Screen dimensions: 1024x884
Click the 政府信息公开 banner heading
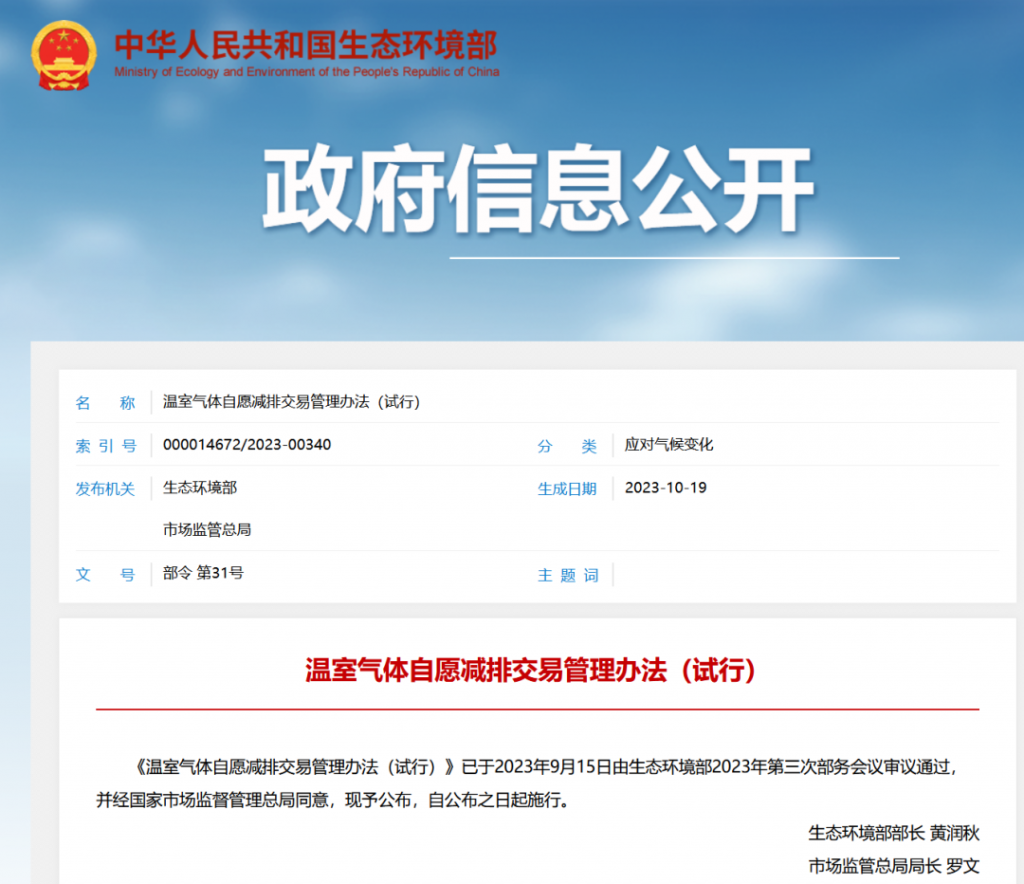(x=538, y=190)
